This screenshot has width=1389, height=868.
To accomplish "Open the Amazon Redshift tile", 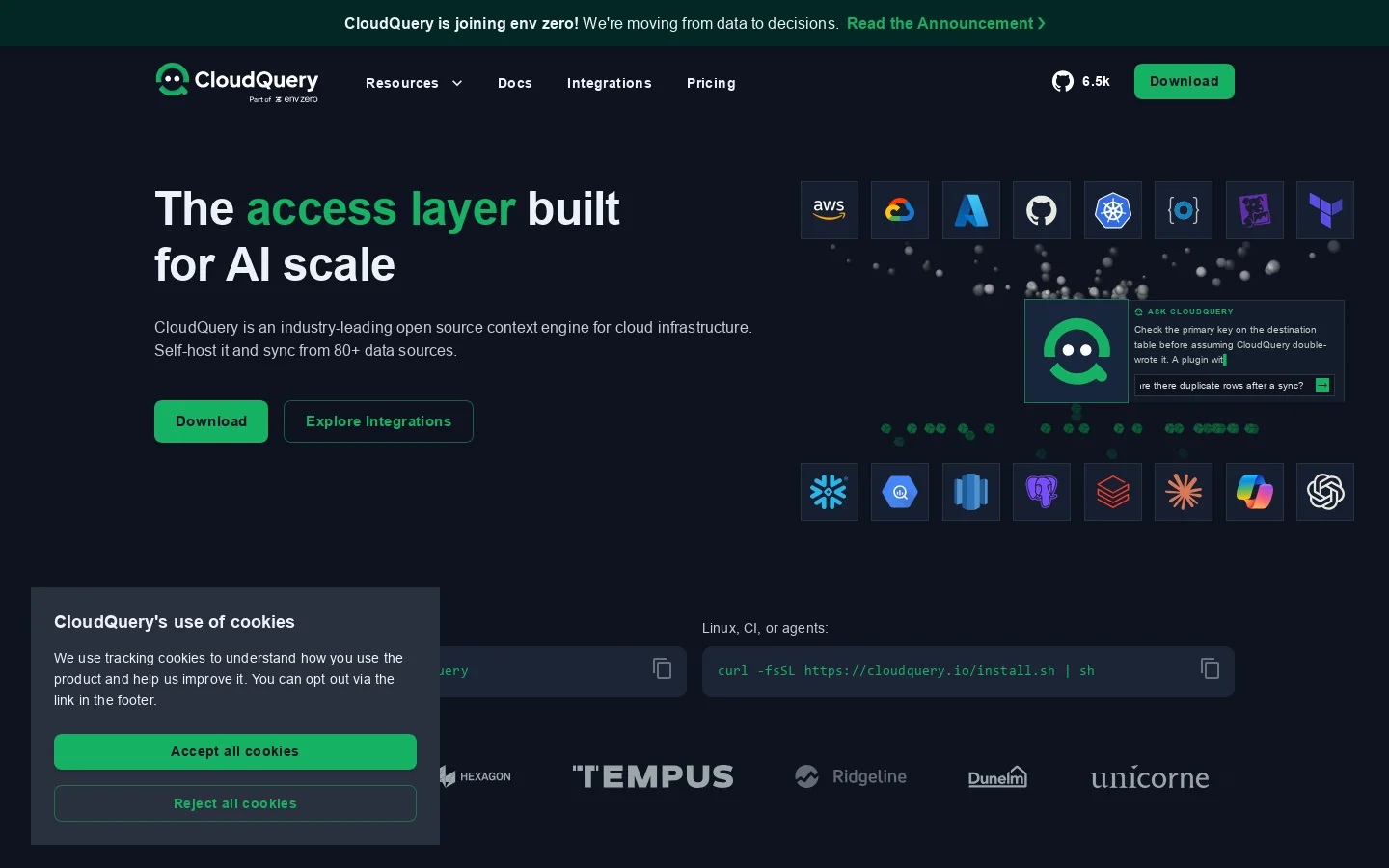I will (971, 492).
